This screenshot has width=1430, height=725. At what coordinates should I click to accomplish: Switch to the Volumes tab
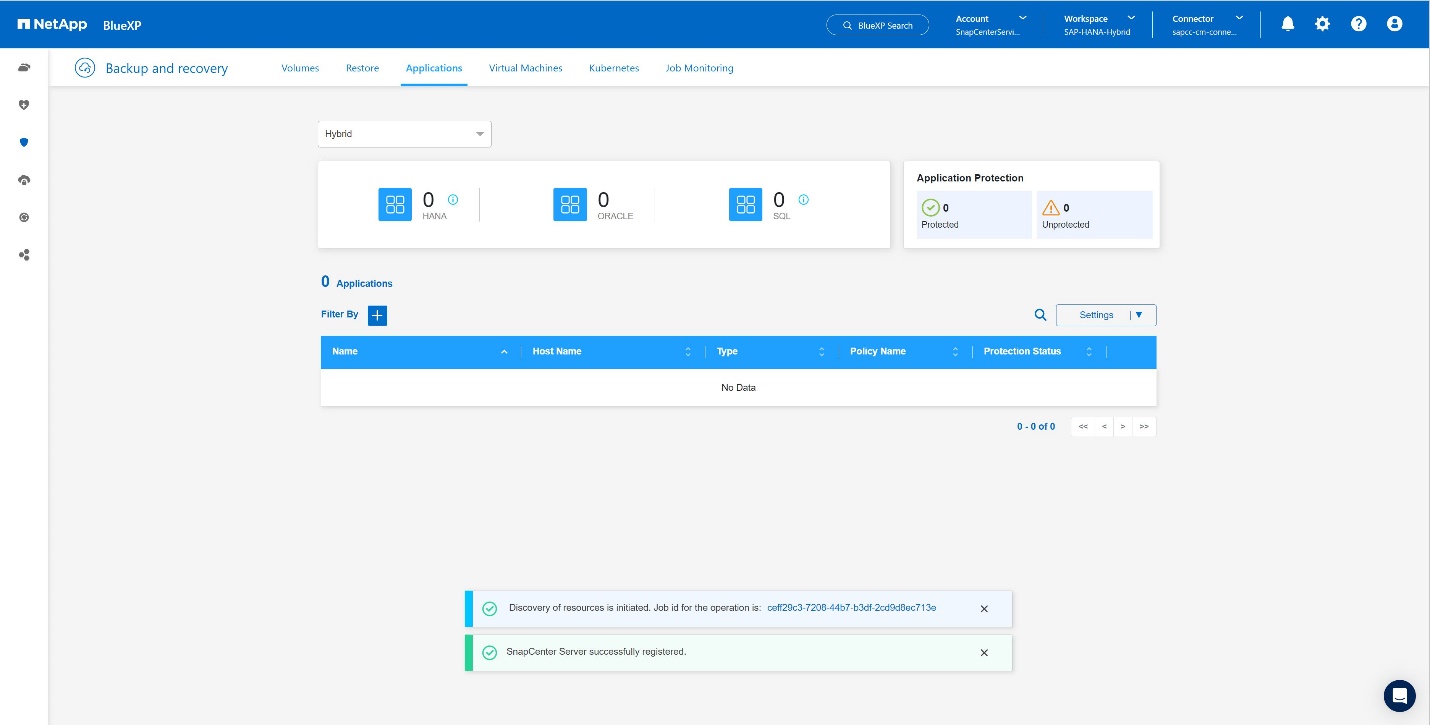(x=300, y=68)
